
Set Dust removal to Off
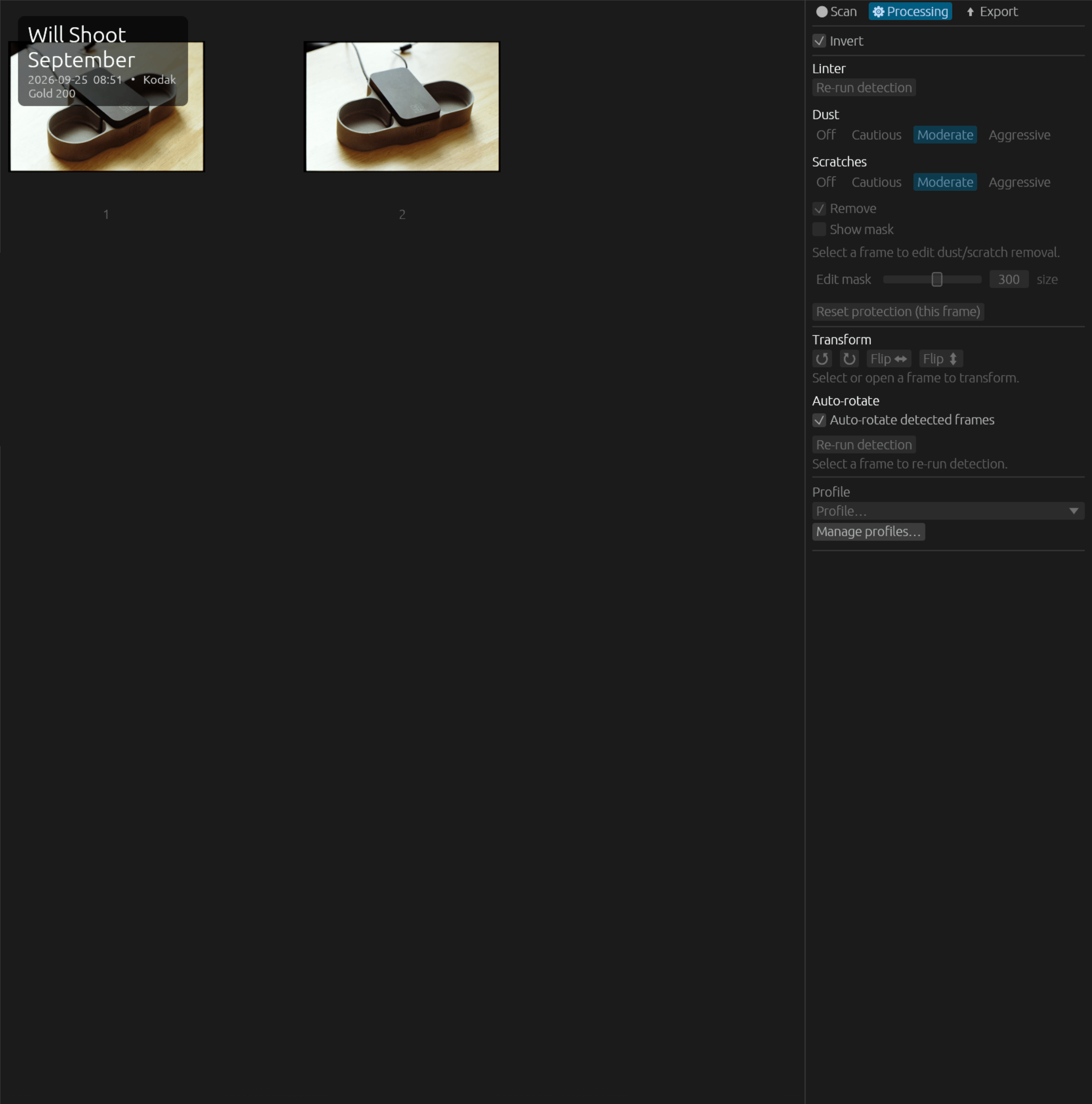[826, 135]
